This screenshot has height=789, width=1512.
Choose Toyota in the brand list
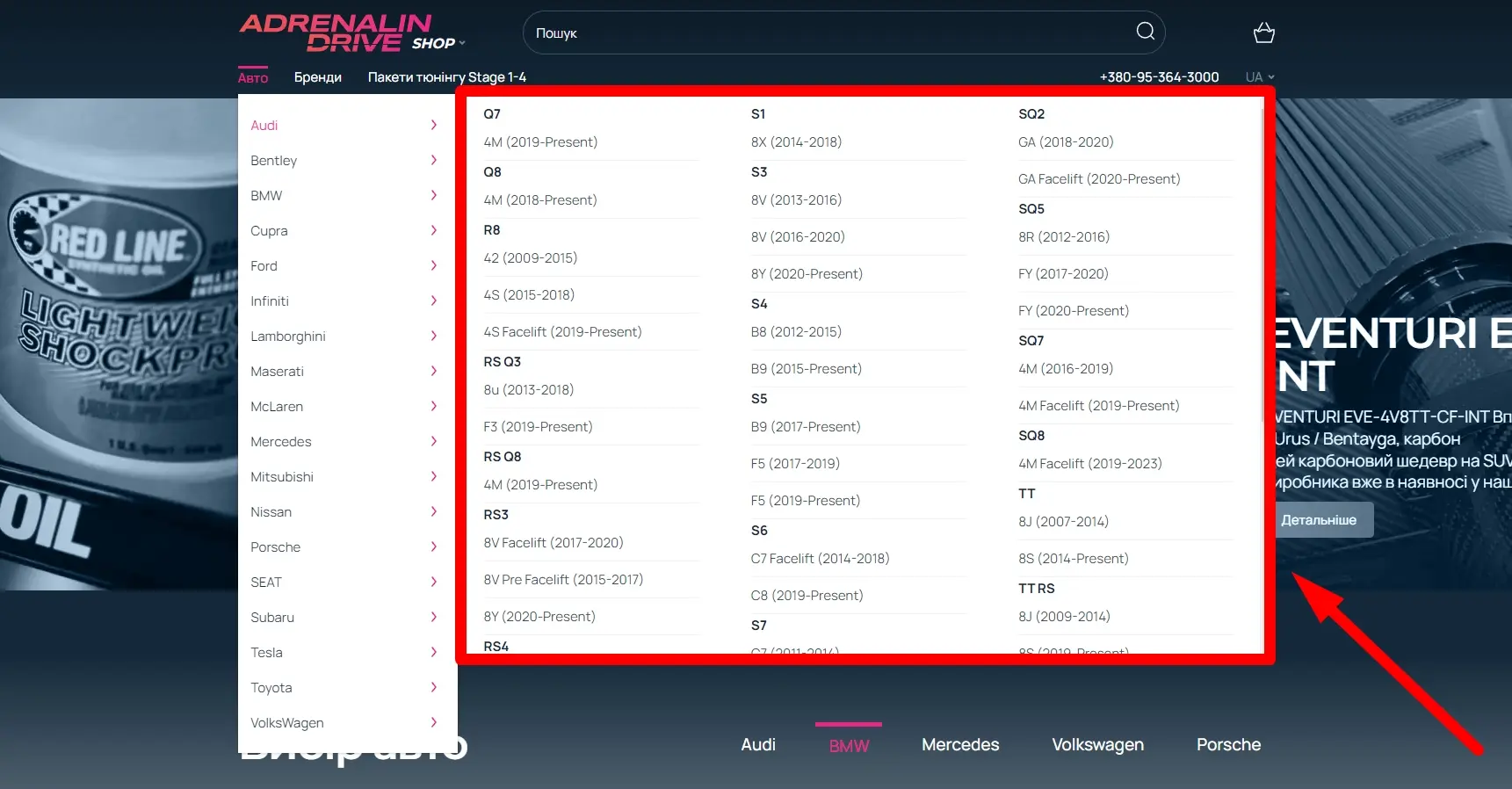click(x=271, y=687)
